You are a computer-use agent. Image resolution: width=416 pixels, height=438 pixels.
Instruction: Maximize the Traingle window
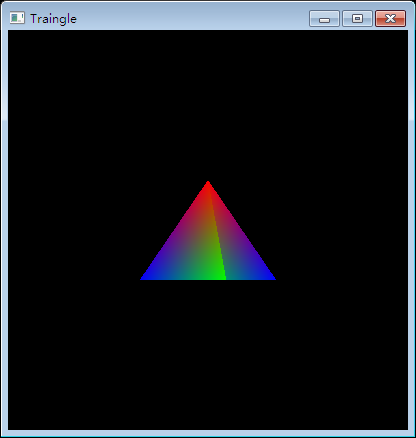pos(357,18)
